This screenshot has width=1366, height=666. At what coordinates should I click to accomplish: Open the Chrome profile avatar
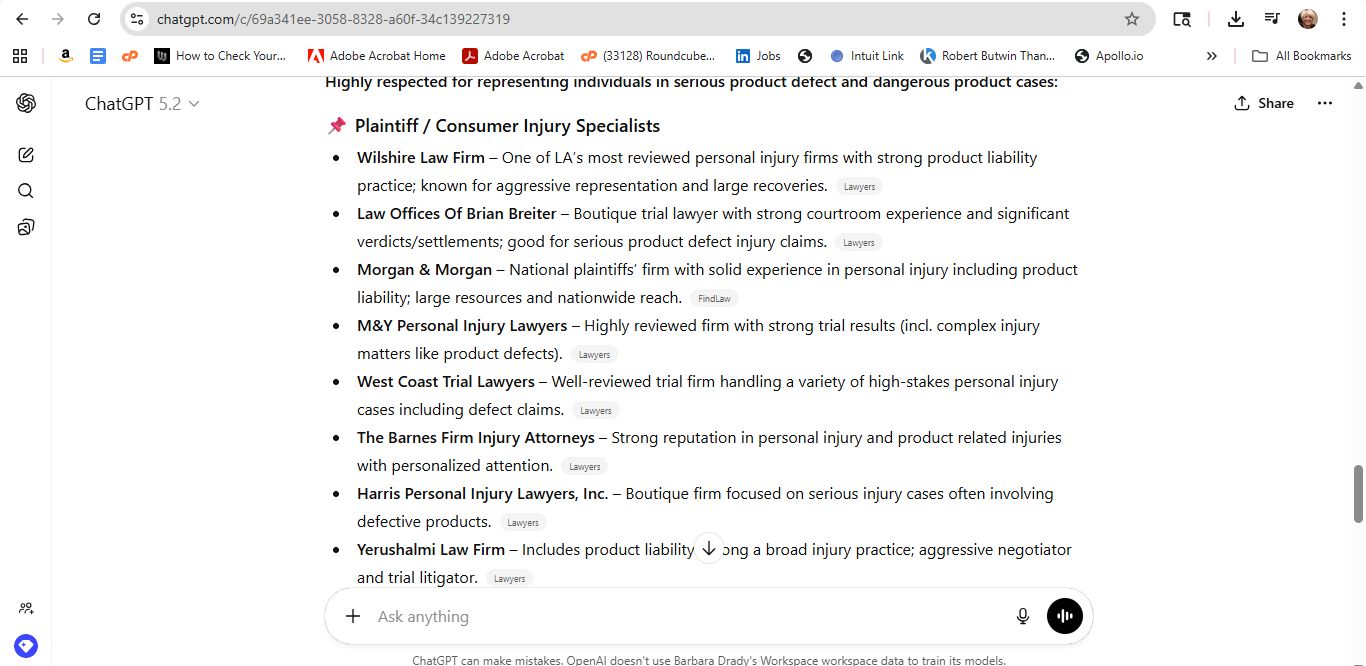coord(1308,19)
